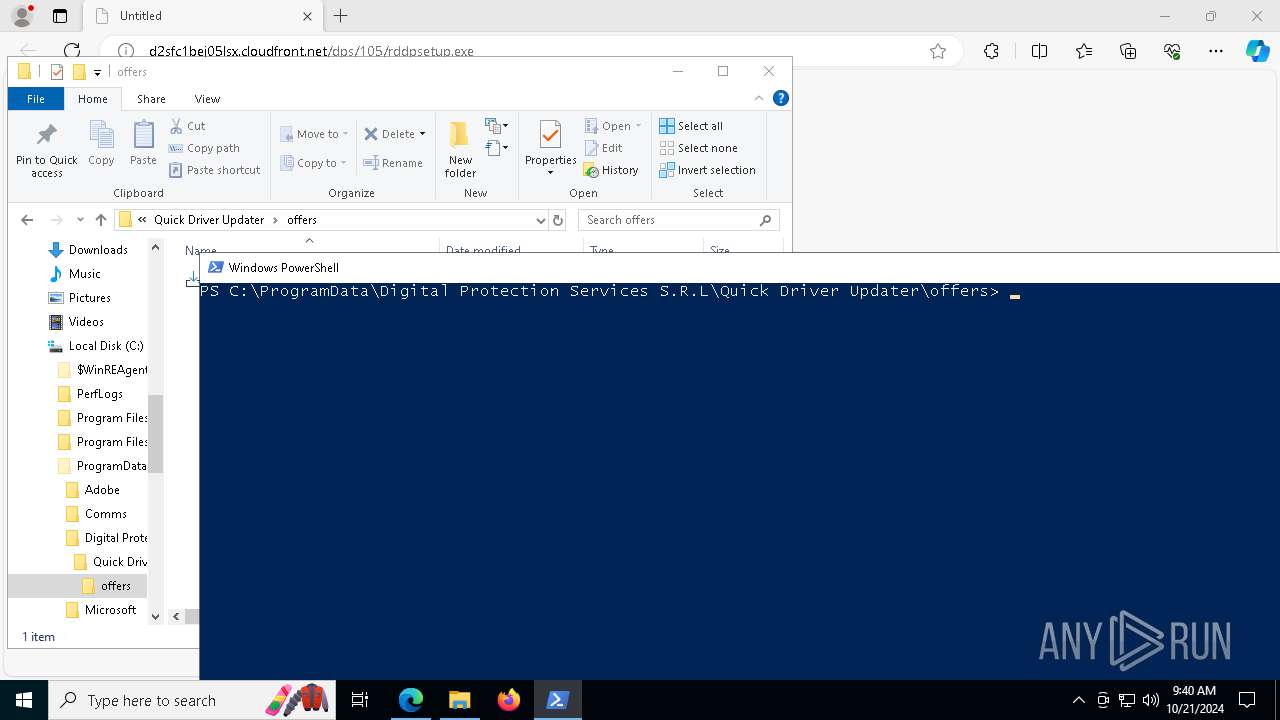
Task: Click navigation pane vertical scrollbar
Action: point(155,432)
